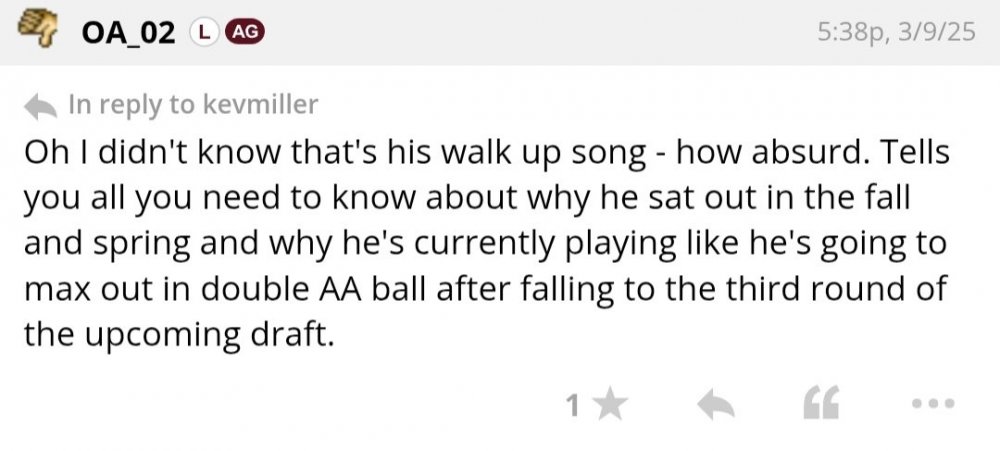This screenshot has width=1000, height=451.
Task: Click the maroon AG badge
Action: click(245, 32)
